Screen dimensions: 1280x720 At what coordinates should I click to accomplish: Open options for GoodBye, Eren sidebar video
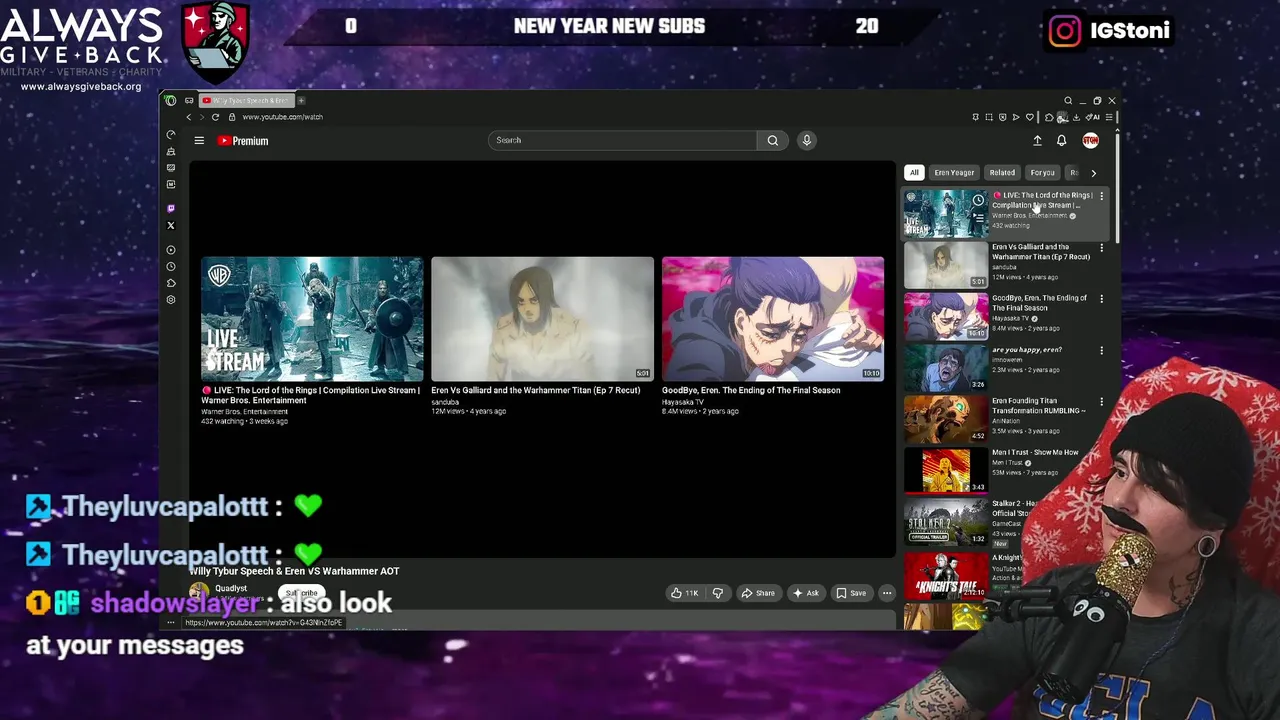[1101, 298]
